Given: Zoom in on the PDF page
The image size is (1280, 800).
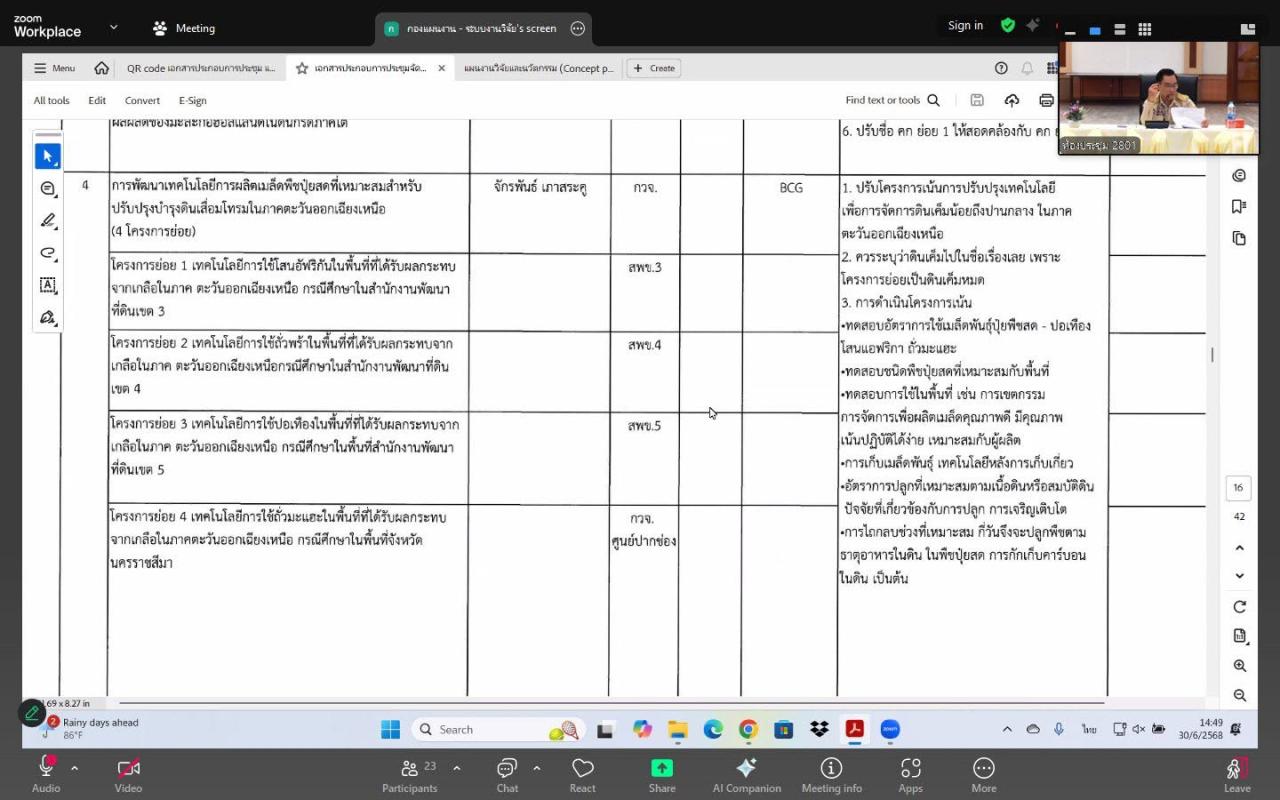Looking at the screenshot, I should [1239, 666].
